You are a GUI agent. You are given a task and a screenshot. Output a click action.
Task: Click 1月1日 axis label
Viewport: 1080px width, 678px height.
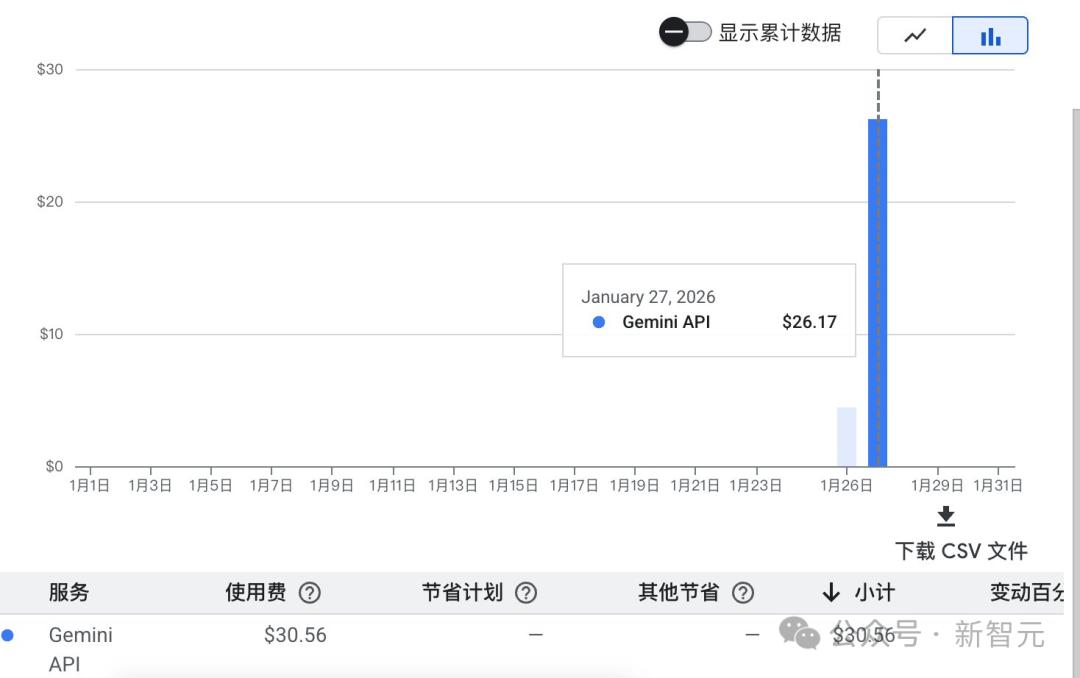(x=90, y=486)
